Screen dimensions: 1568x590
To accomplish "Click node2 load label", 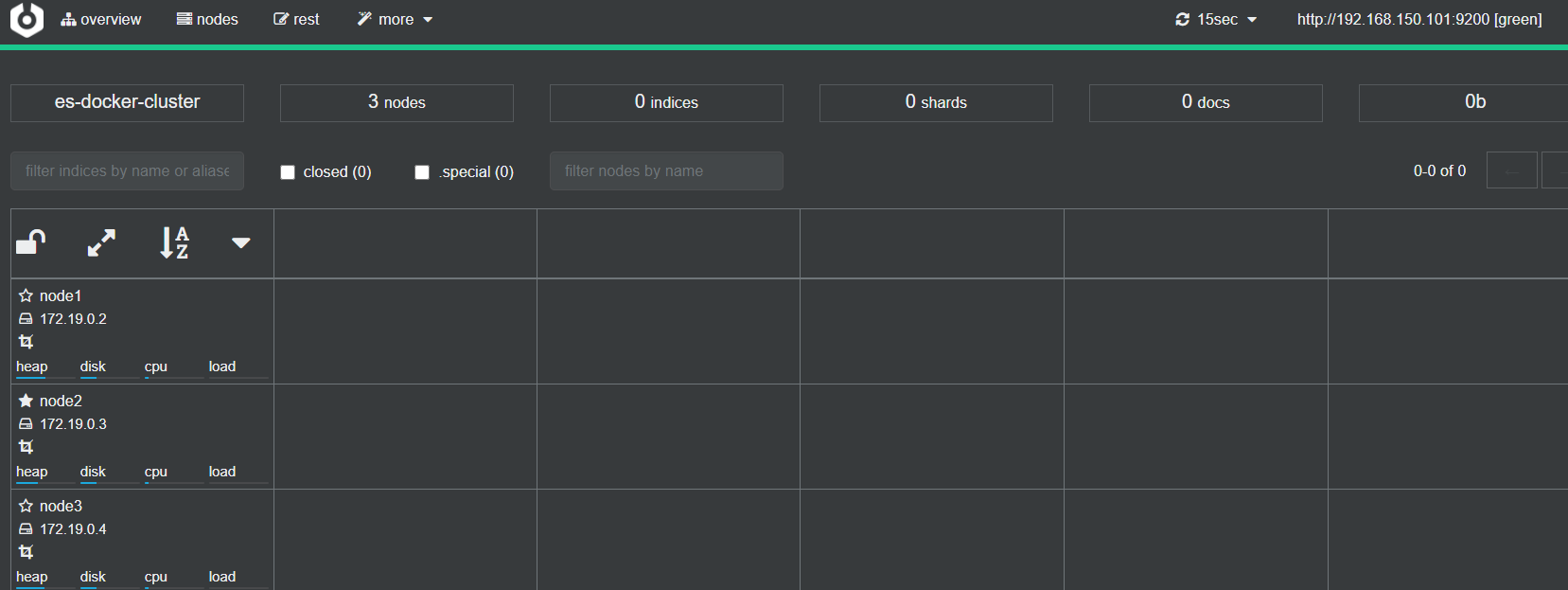I will pos(222,471).
